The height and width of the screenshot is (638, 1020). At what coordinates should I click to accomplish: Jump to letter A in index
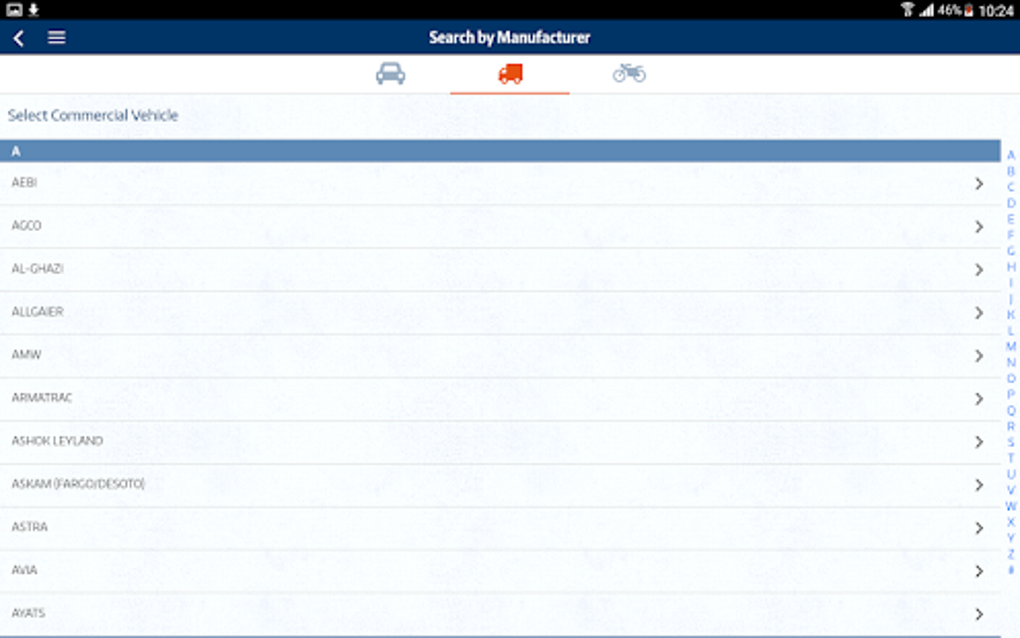pos(1011,155)
